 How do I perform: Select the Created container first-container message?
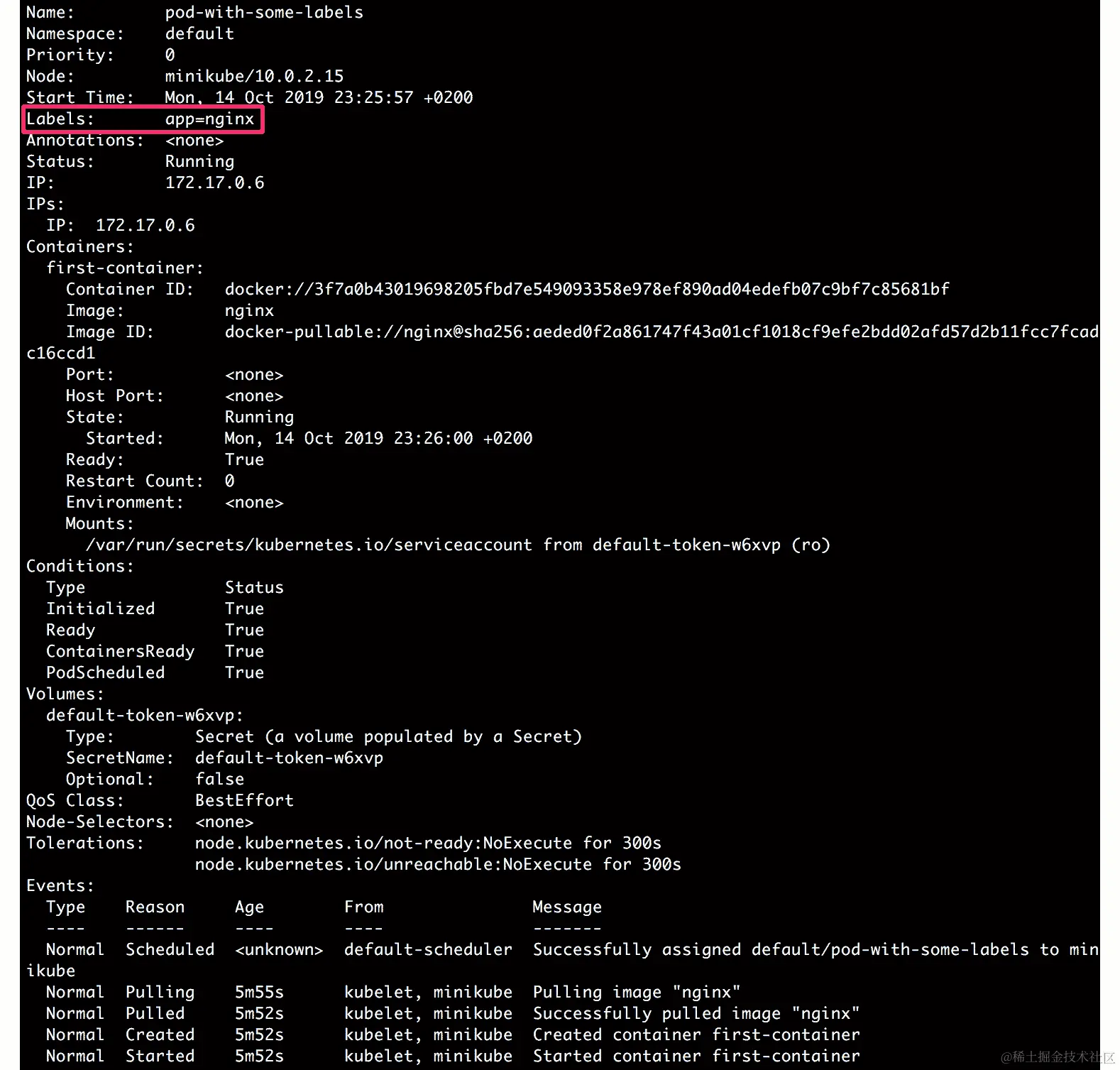(x=696, y=1034)
